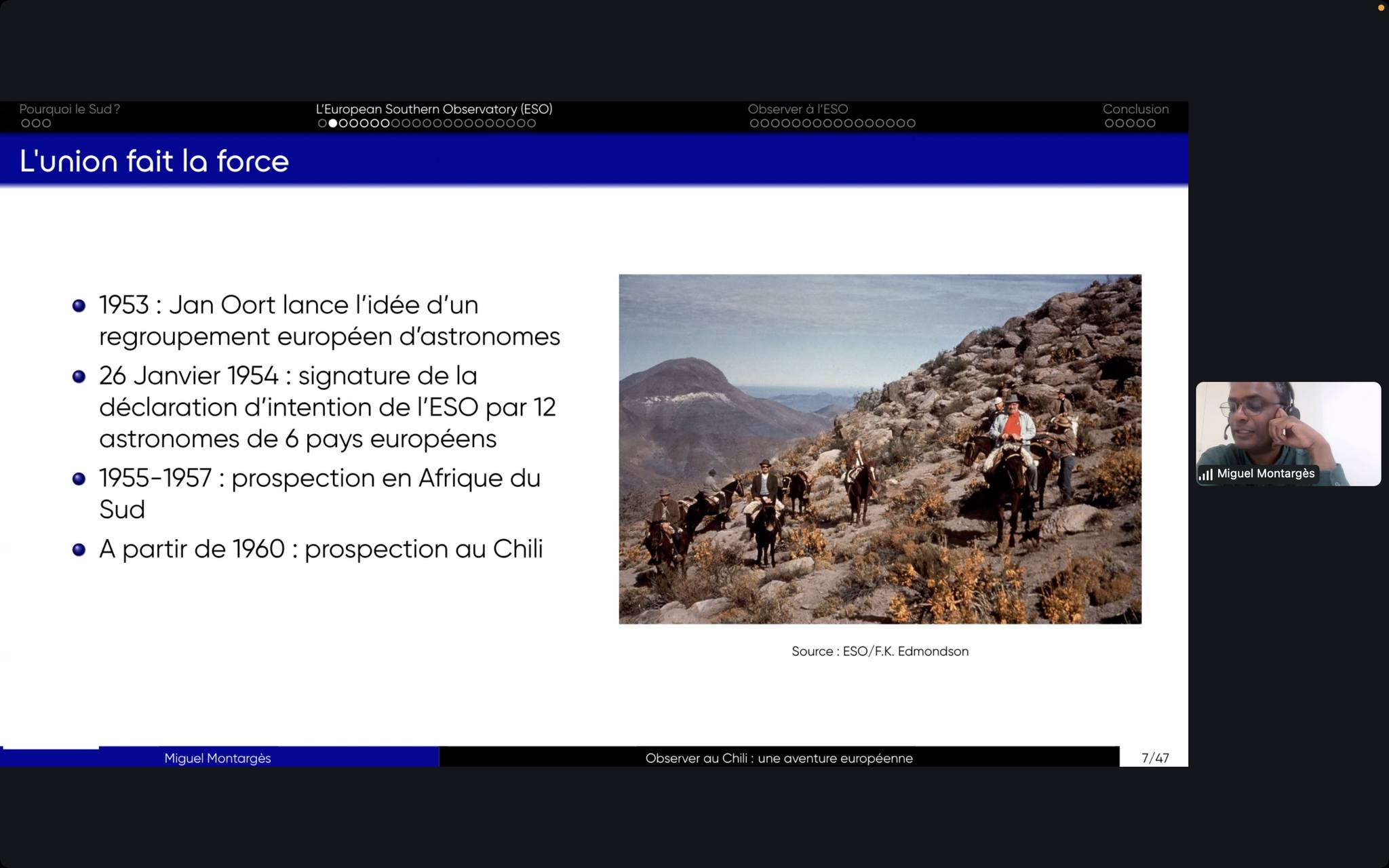Select L'European Southern Observatory (ESO) section header

[434, 109]
